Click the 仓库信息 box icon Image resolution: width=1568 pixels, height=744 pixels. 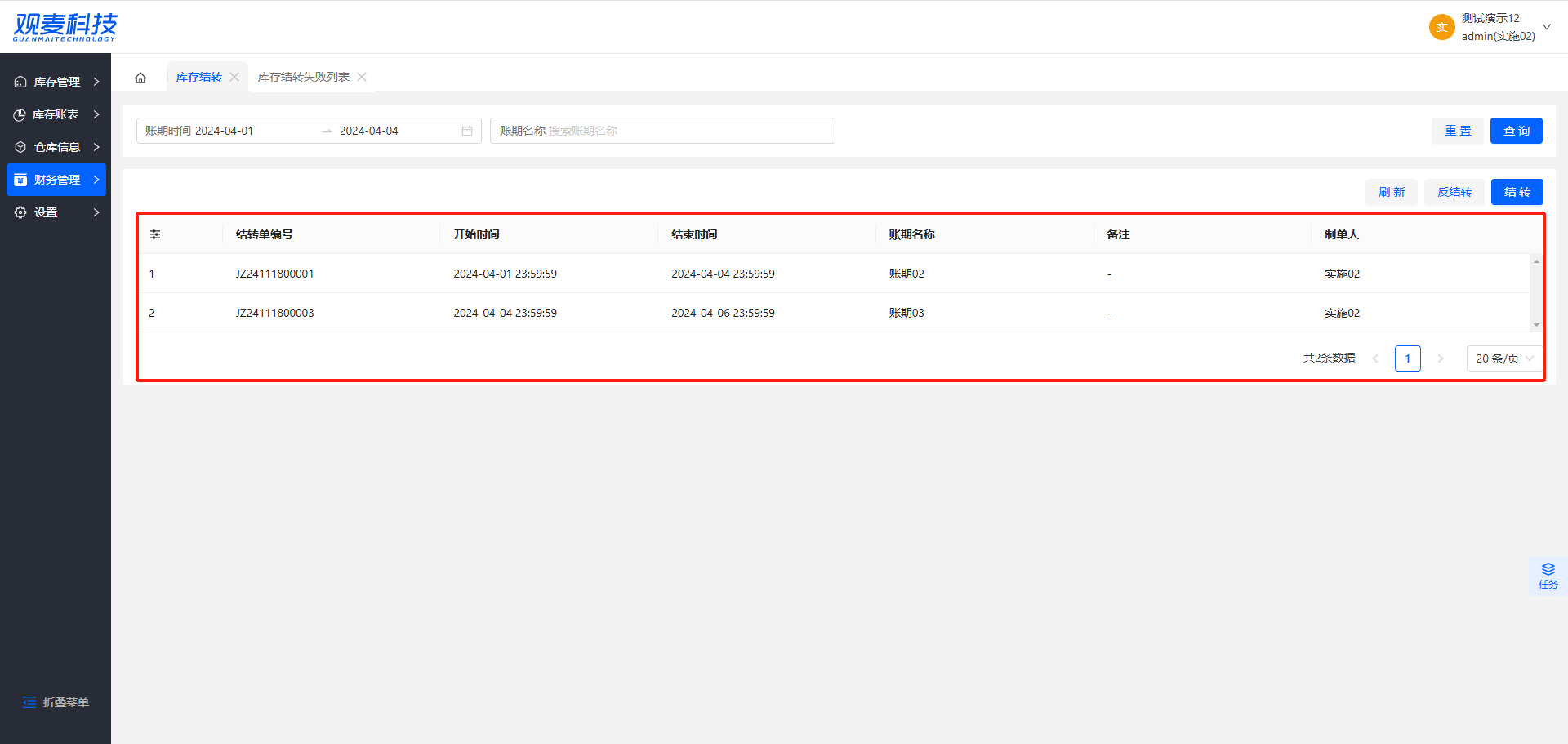20,147
